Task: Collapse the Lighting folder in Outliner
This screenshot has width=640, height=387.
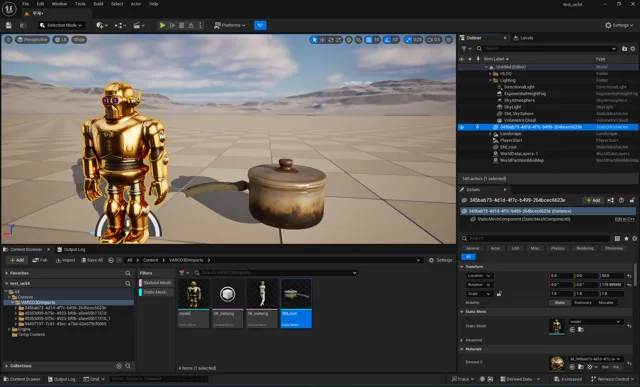Action: point(490,80)
